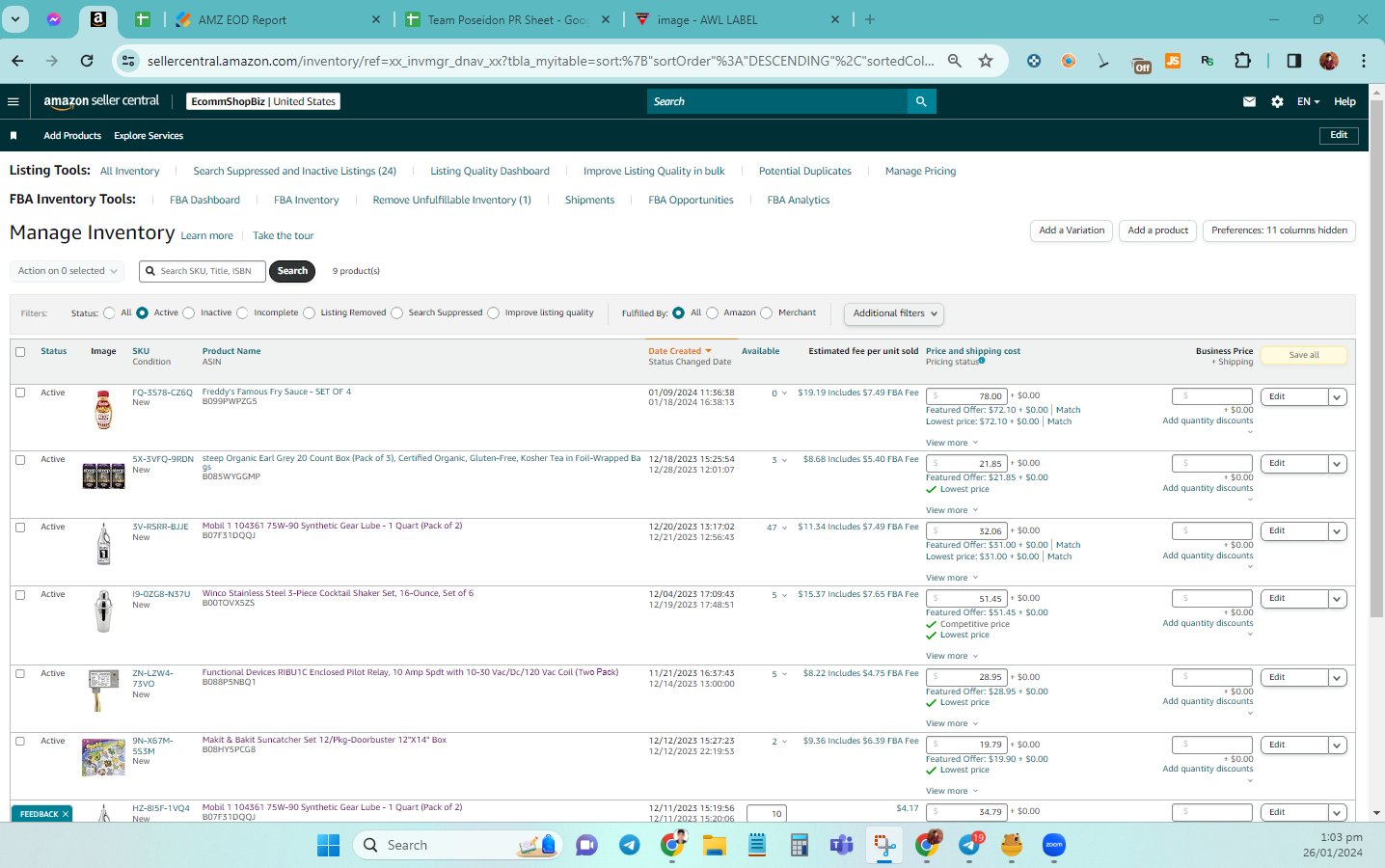Screen dimensions: 1385x868
Task: Select checkbox for Winco Cocktail Shaker row
Action: pyautogui.click(x=20, y=595)
